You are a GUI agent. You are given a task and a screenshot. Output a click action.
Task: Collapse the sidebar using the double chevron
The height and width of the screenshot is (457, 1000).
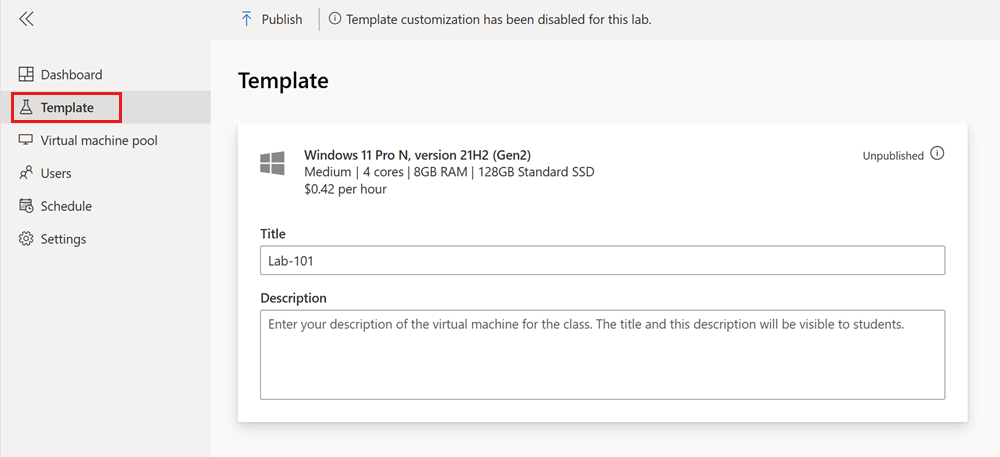(26, 19)
